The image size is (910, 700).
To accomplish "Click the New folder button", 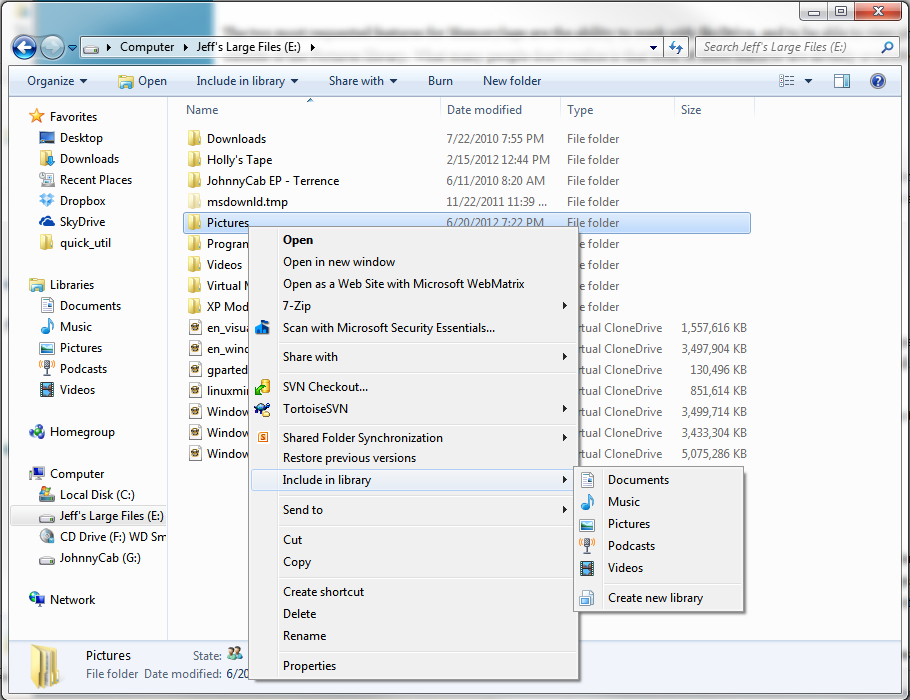I will tap(512, 81).
